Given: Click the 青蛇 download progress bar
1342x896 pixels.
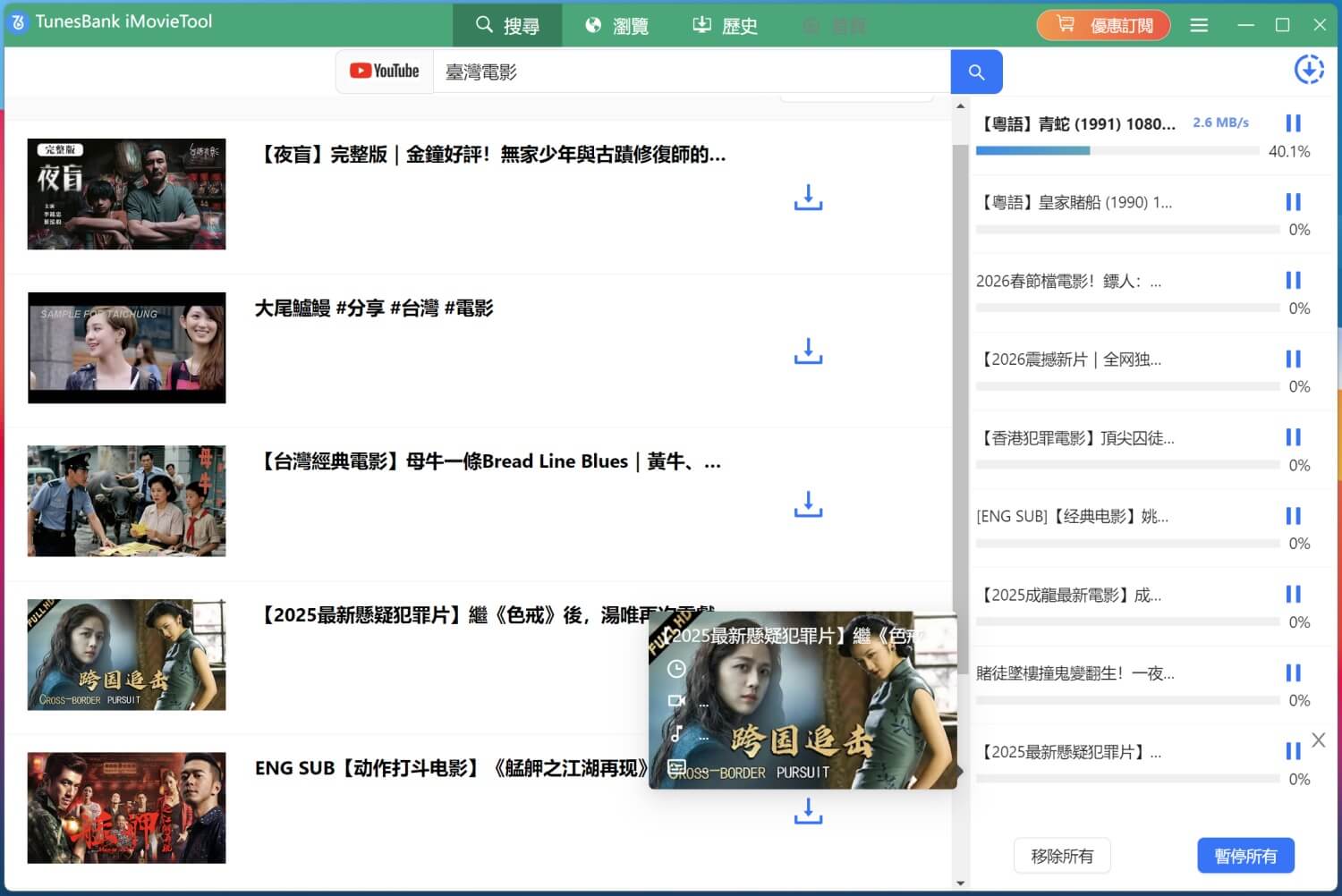Looking at the screenshot, I should [1117, 151].
